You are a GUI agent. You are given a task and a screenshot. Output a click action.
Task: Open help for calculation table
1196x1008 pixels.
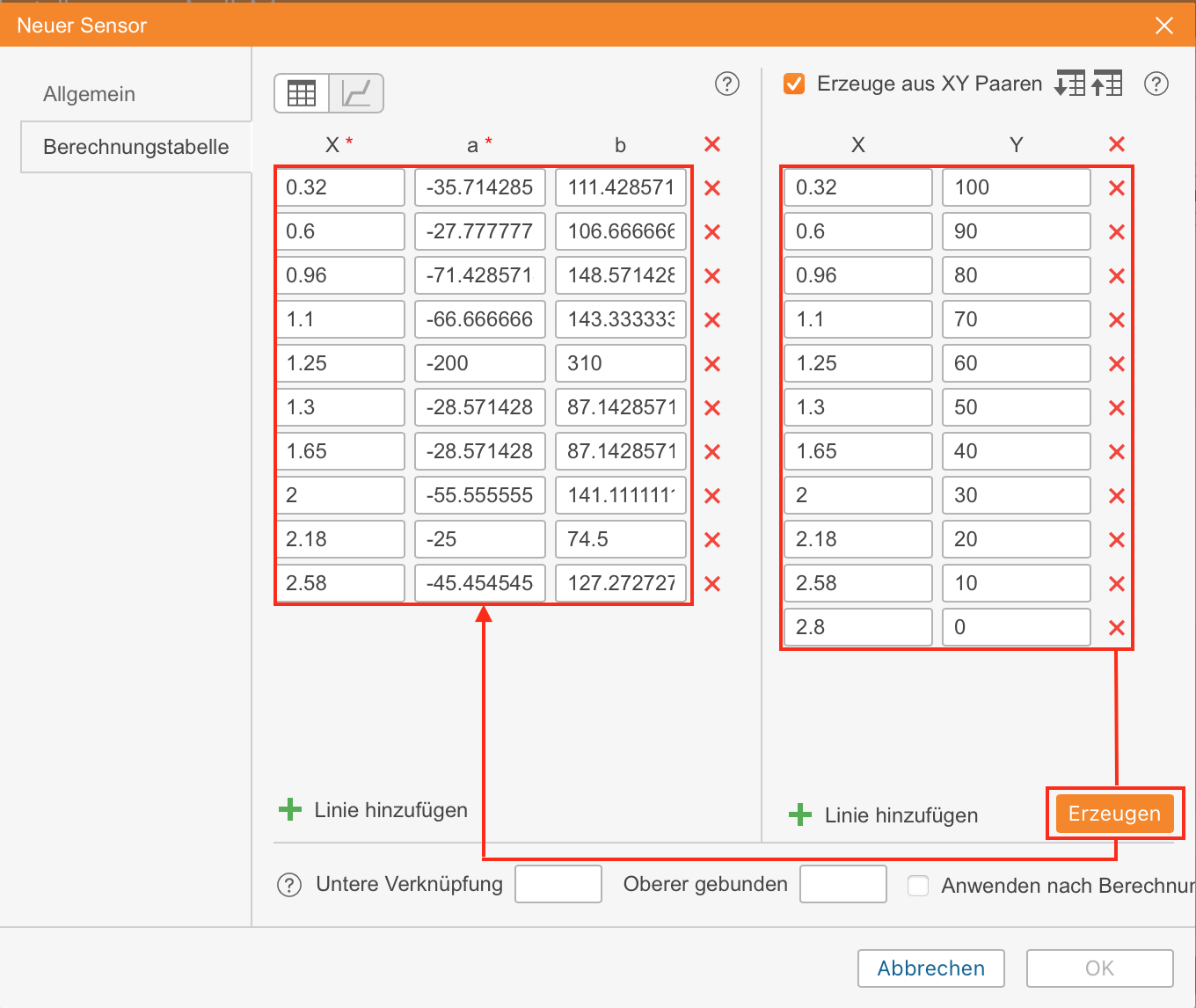tap(726, 84)
